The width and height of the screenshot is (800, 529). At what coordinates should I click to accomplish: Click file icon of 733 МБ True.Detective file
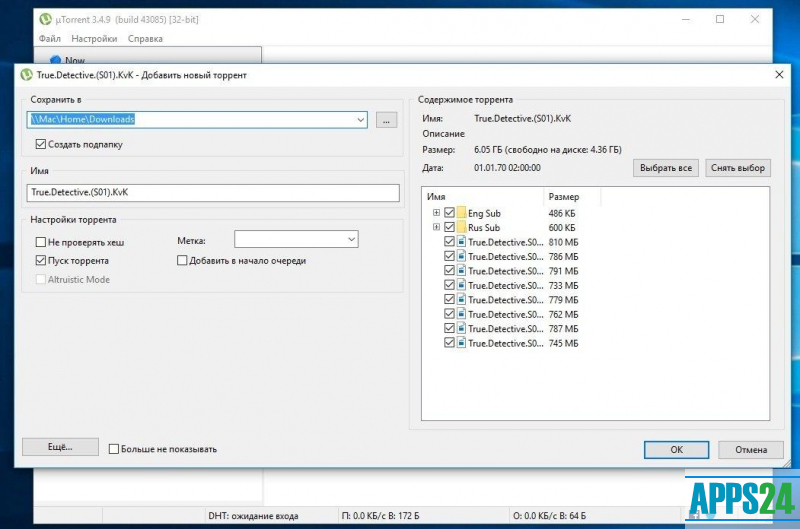461,285
